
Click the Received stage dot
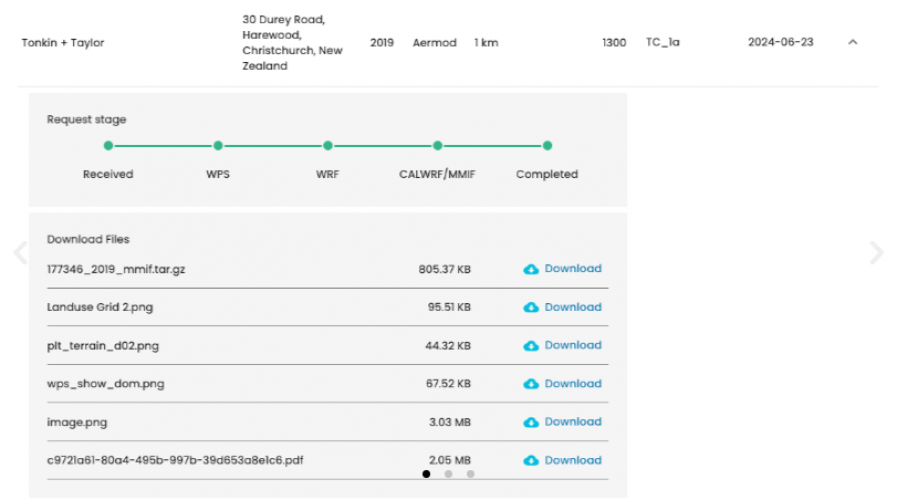point(108,146)
